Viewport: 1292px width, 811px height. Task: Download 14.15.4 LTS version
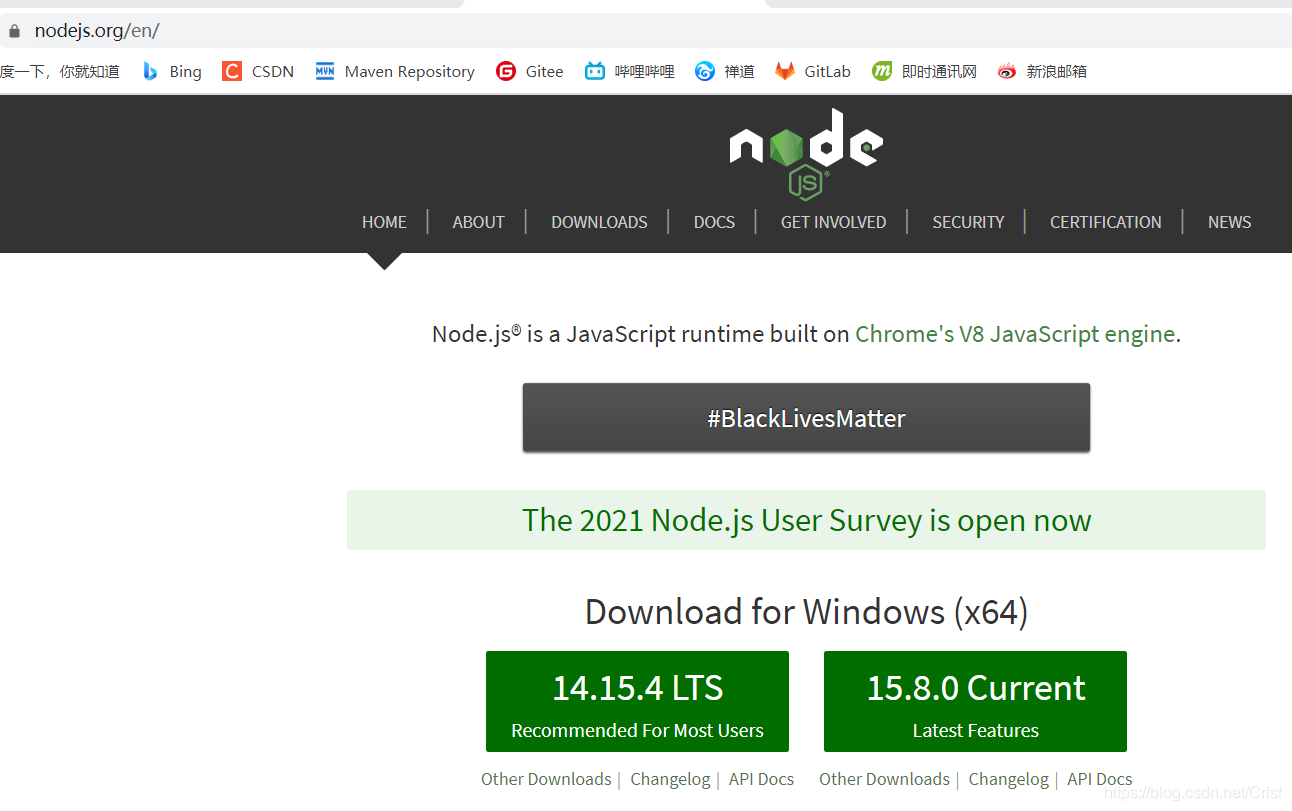click(x=637, y=701)
